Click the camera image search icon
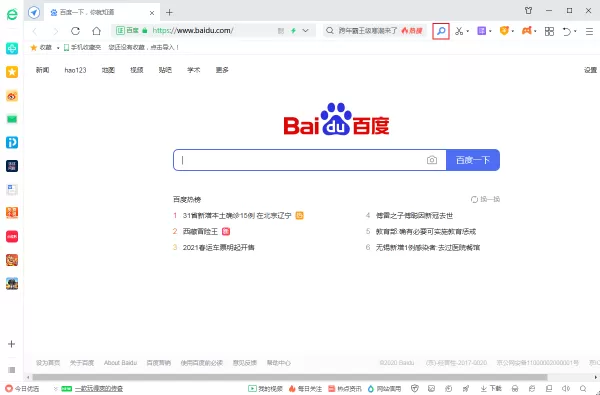 click(432, 160)
